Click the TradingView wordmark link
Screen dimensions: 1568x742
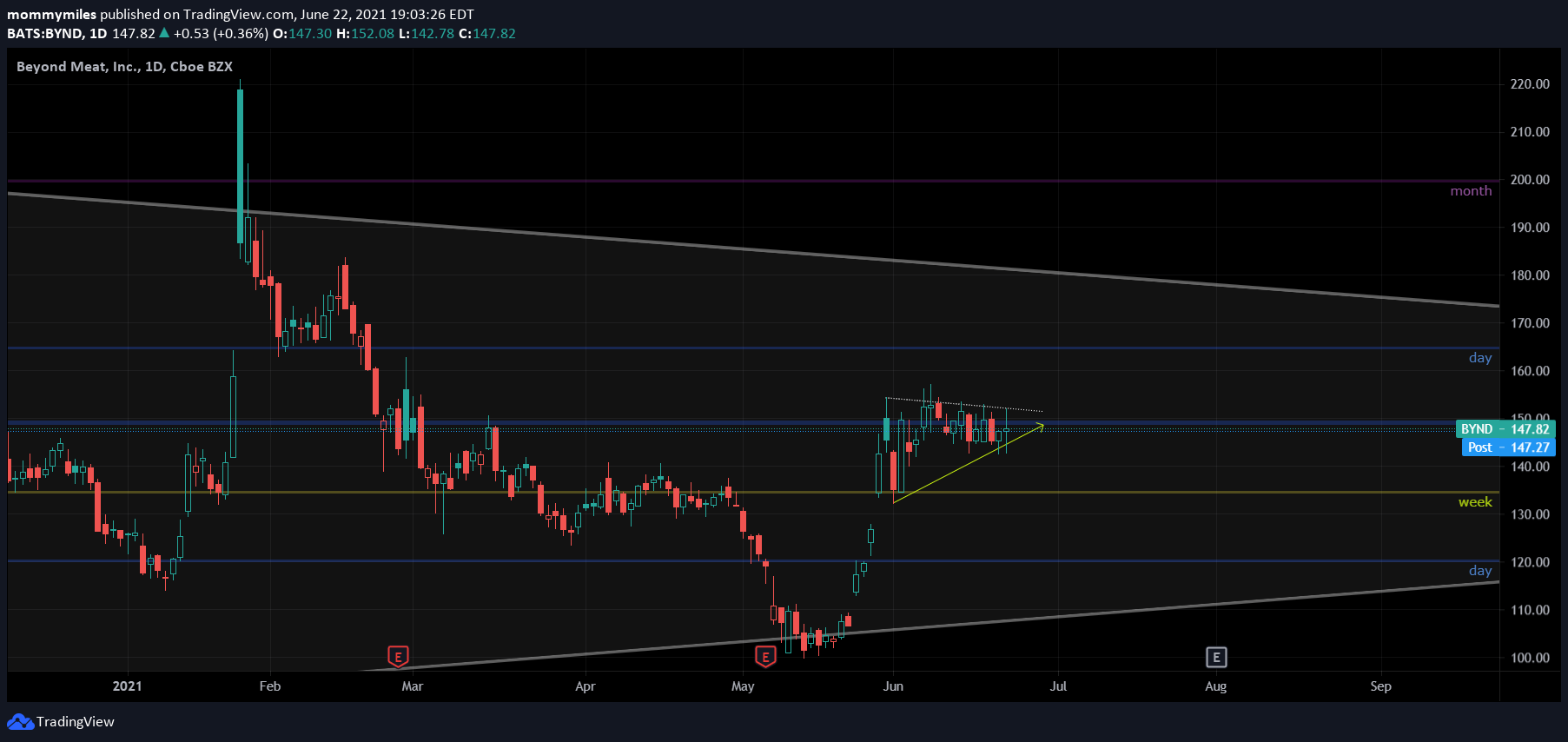76,722
